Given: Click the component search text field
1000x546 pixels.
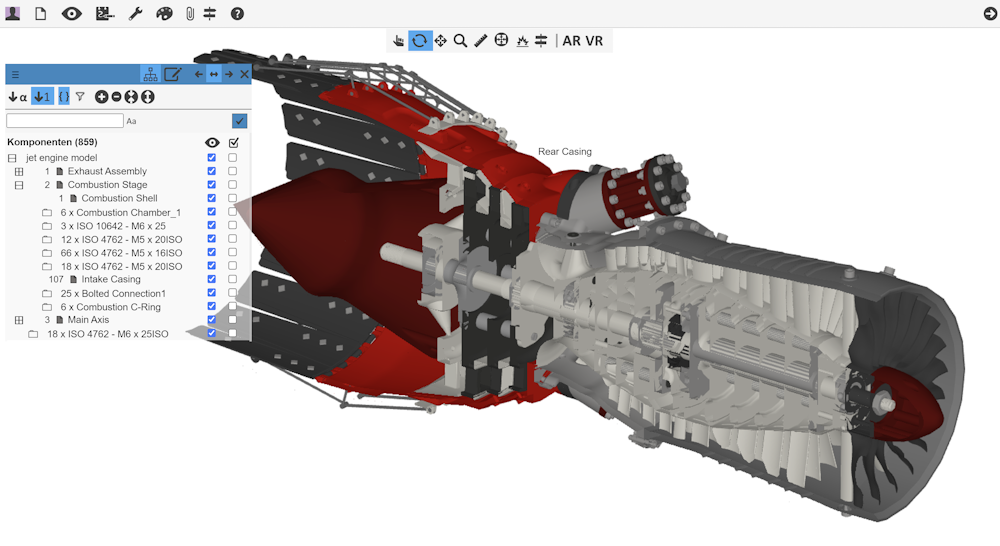Looking at the screenshot, I should tap(64, 121).
